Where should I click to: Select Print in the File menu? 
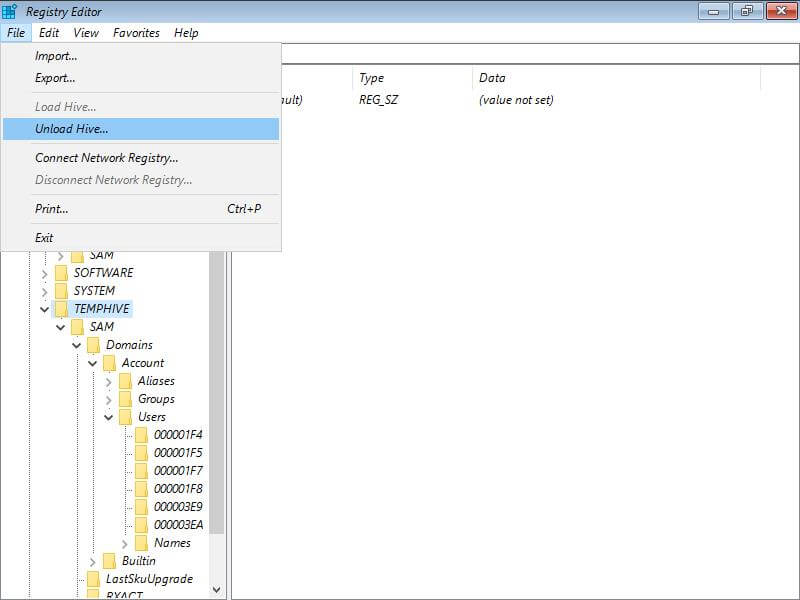tap(141, 209)
